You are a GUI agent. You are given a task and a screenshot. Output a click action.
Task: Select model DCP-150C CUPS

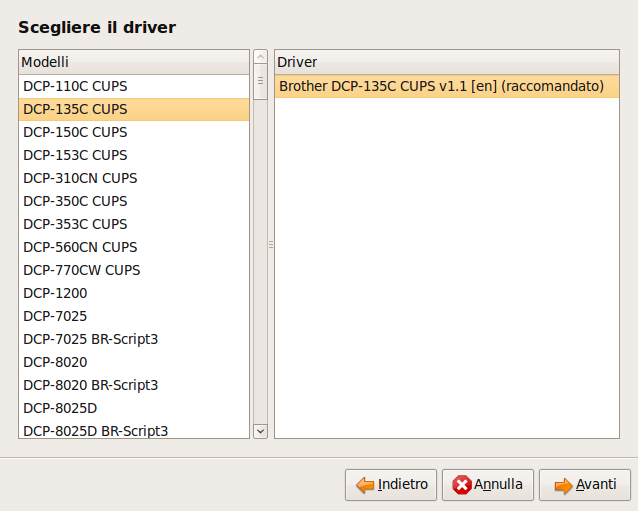(134, 132)
